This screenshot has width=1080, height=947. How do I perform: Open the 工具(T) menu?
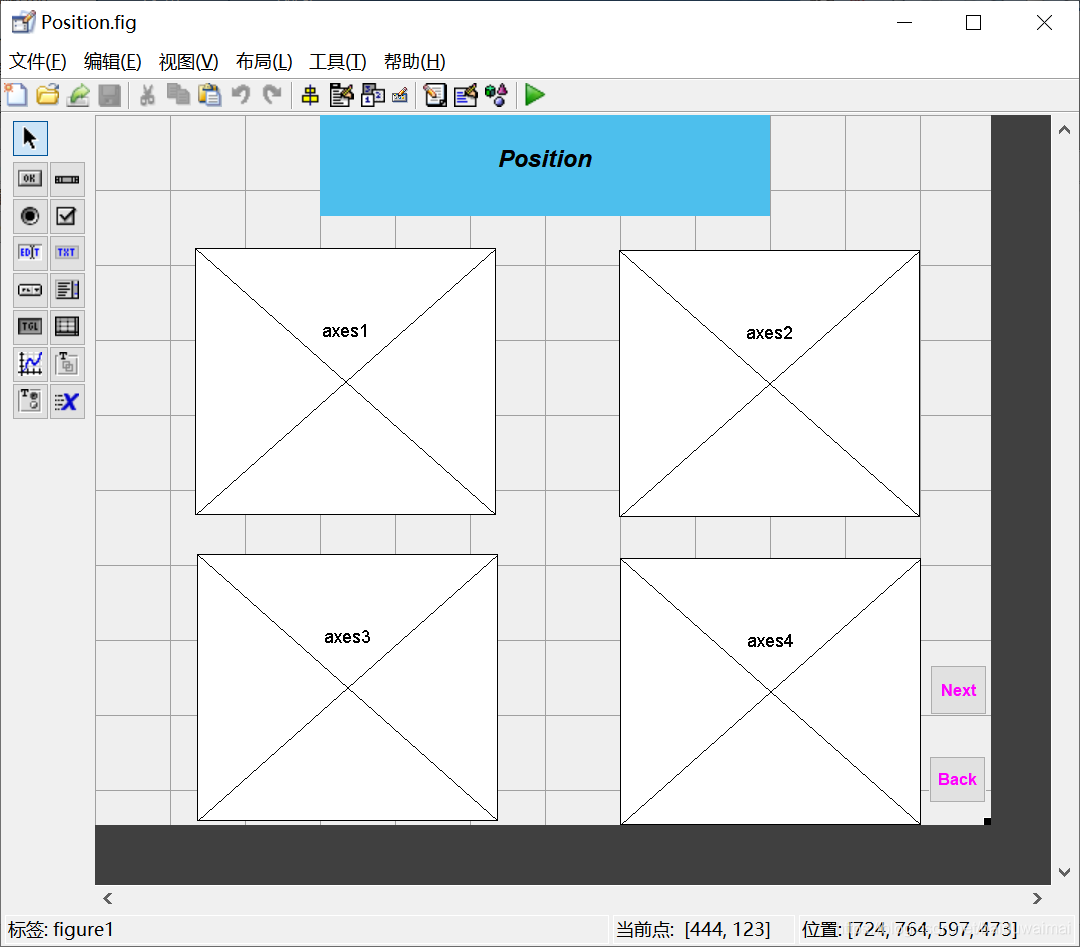click(338, 62)
